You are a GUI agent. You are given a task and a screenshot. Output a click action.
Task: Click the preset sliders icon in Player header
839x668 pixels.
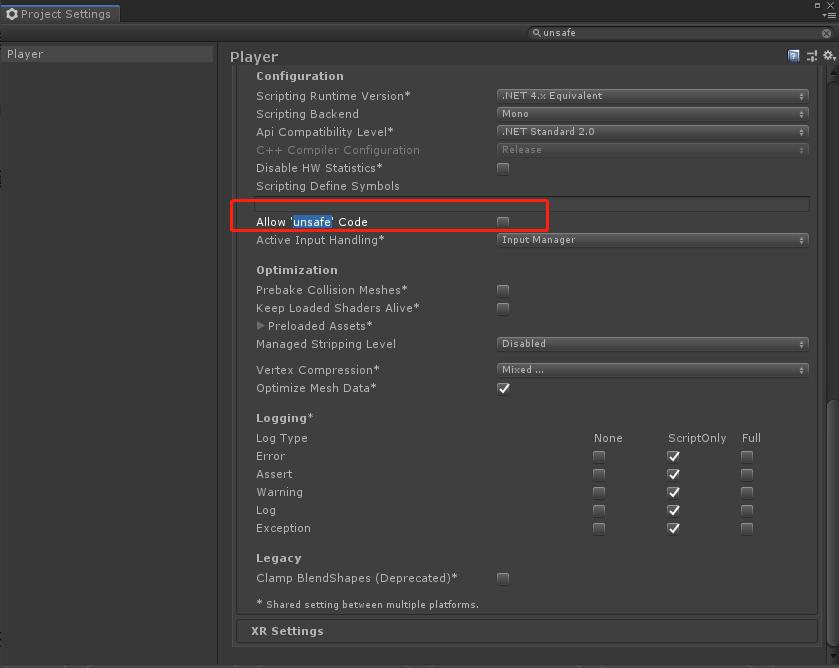[812, 56]
